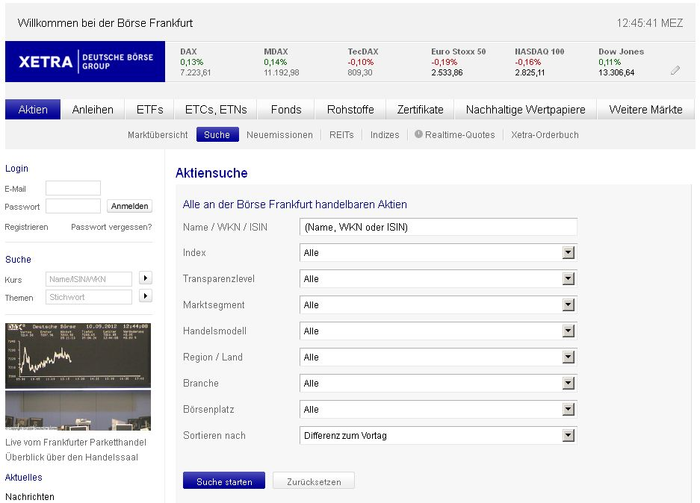Open Überblick über den Handelssaal link

coord(72,457)
